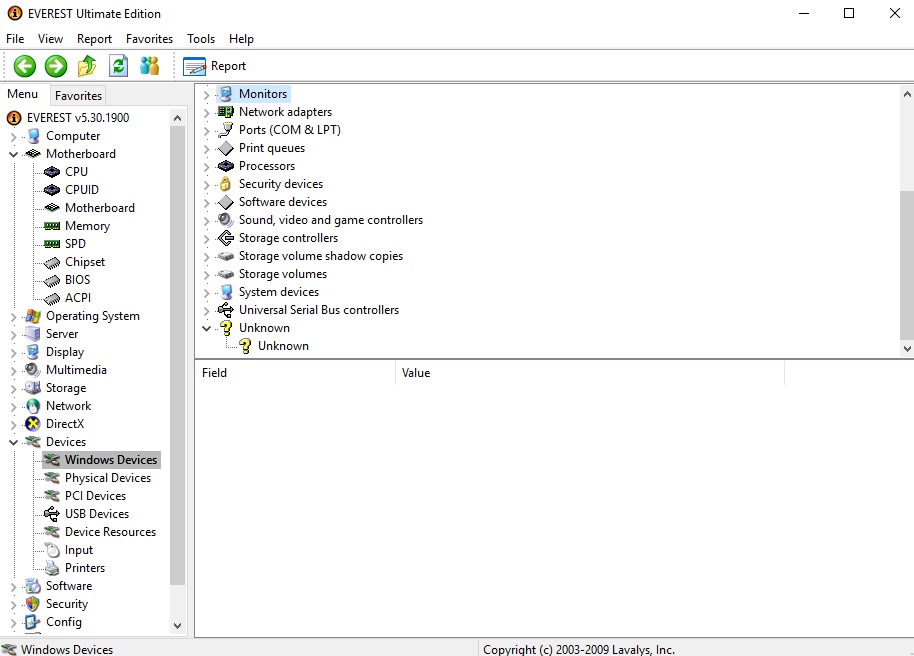Click the Universal Serial Bus controllers icon
The height and width of the screenshot is (656, 914).
tap(226, 310)
